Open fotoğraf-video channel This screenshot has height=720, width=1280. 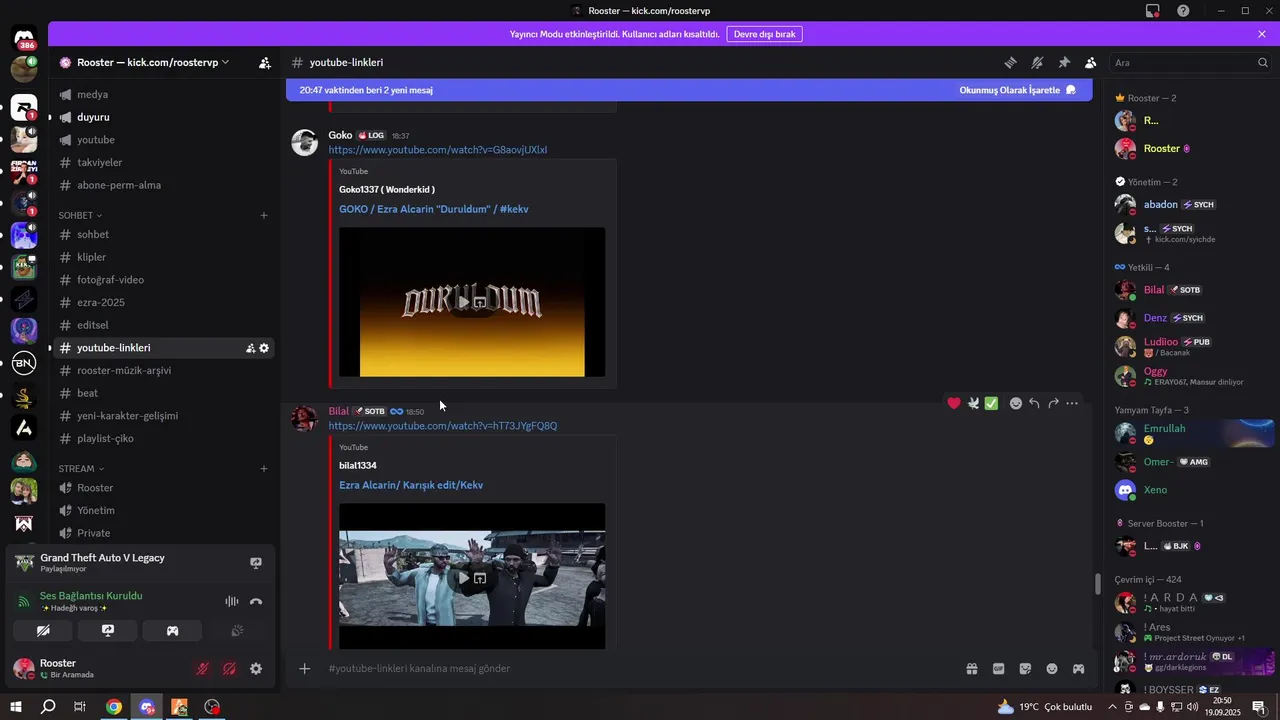click(x=165, y=280)
